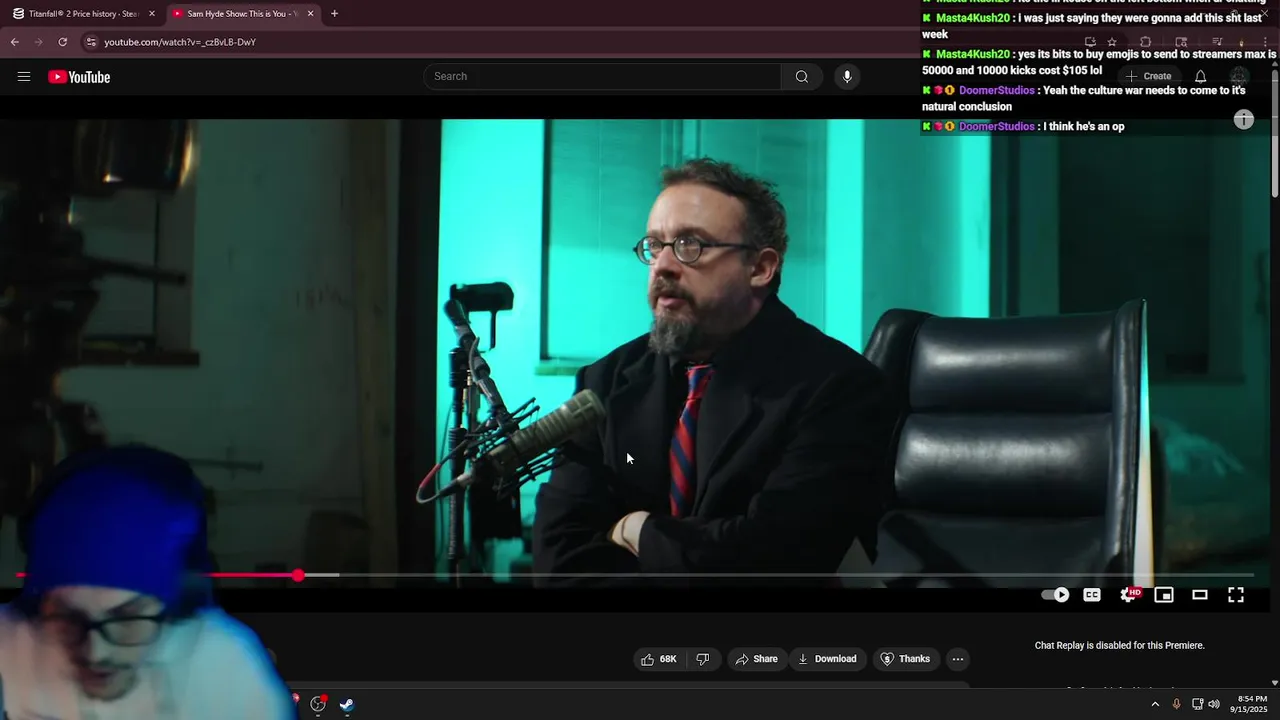Show video info card icon
This screenshot has width=1280, height=720.
(x=1244, y=120)
